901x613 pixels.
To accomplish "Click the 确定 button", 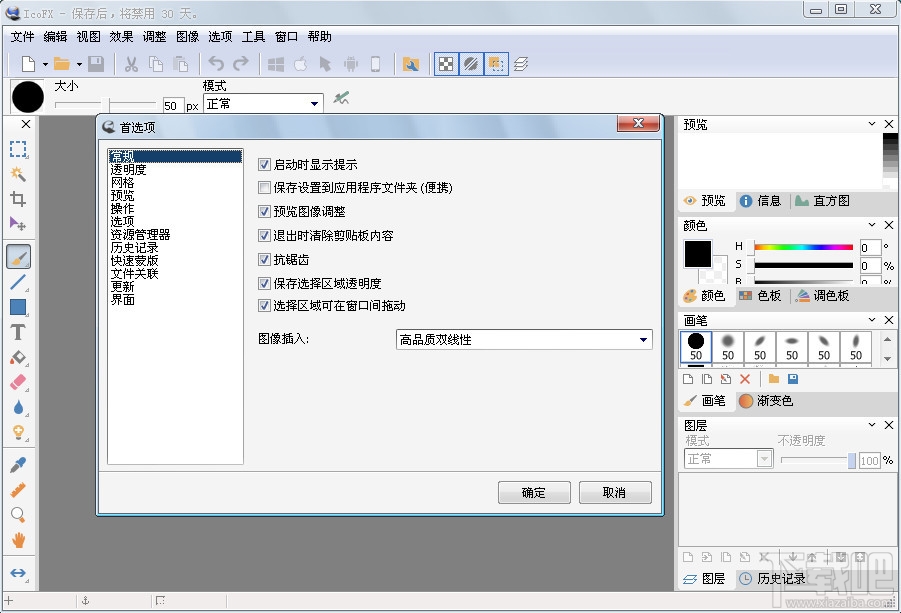I will point(534,492).
